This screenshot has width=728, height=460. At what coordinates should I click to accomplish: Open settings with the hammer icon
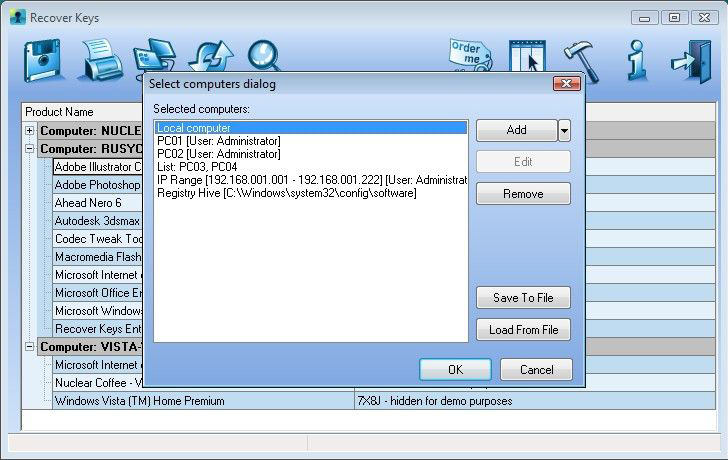[580, 60]
